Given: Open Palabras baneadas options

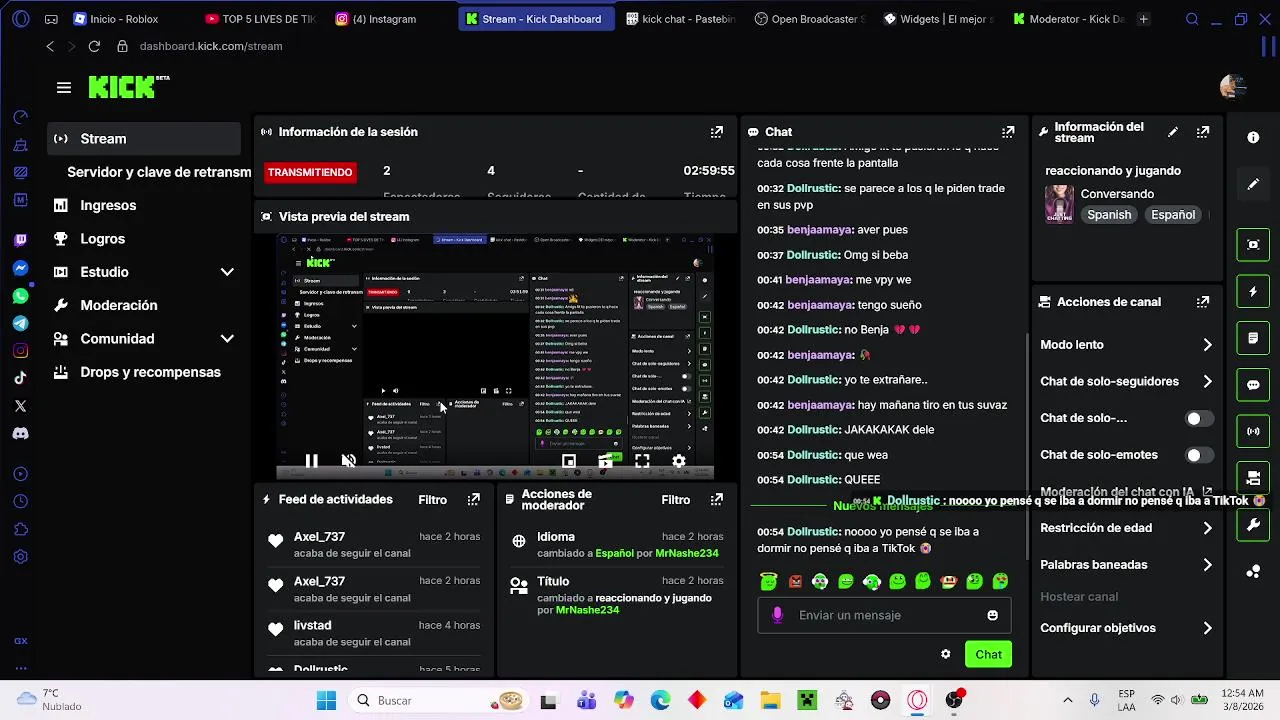Looking at the screenshot, I should 1126,565.
